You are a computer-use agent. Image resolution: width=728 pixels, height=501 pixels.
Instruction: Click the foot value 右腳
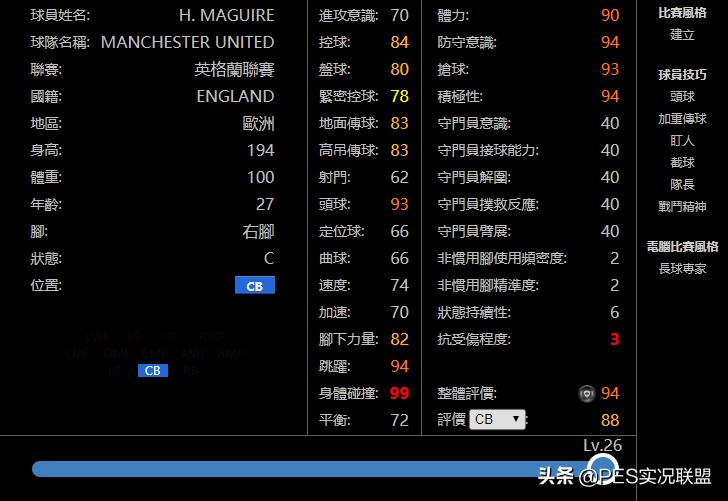[259, 231]
